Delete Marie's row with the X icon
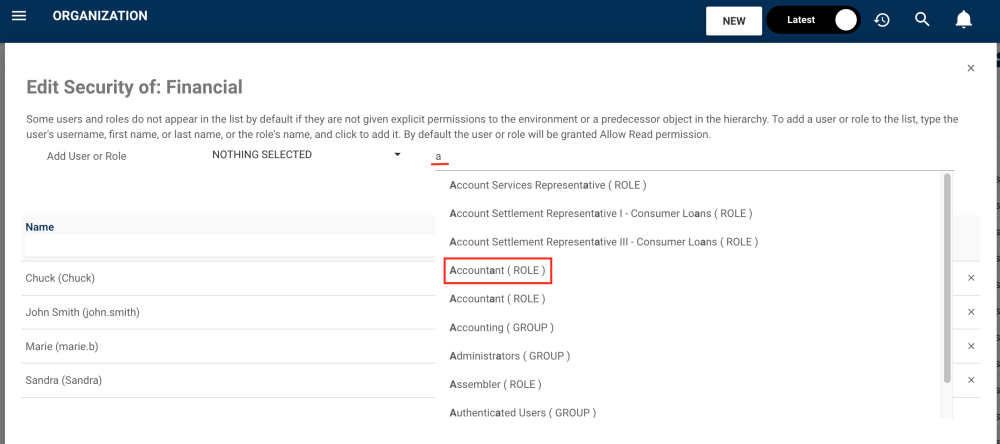 point(970,346)
